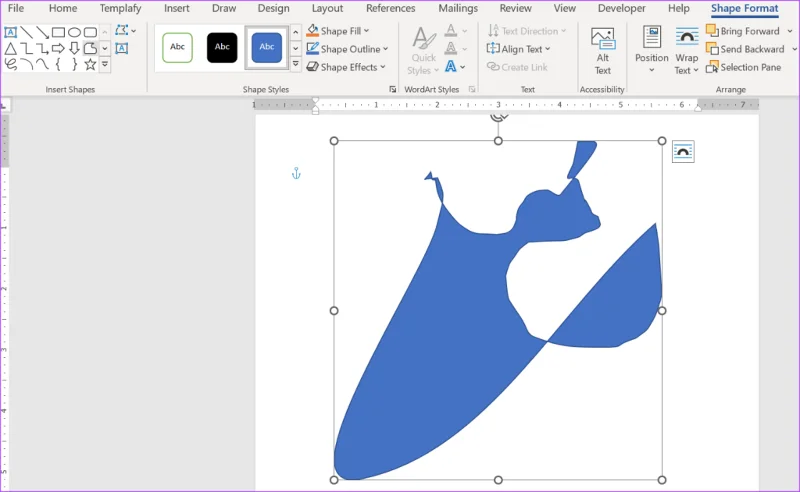The height and width of the screenshot is (492, 800).
Task: Open Selection Pane
Action: 743,67
